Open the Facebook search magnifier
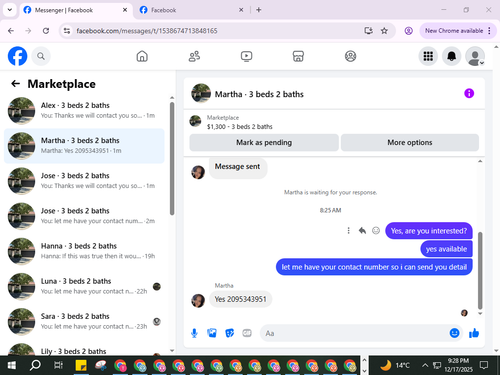 41,56
